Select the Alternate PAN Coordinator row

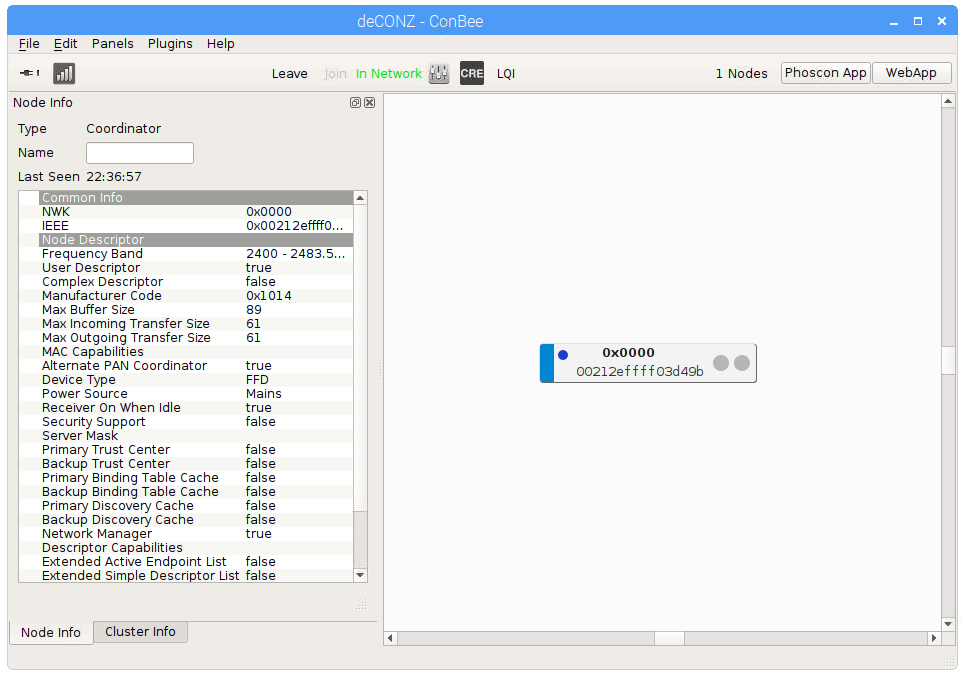(186, 365)
